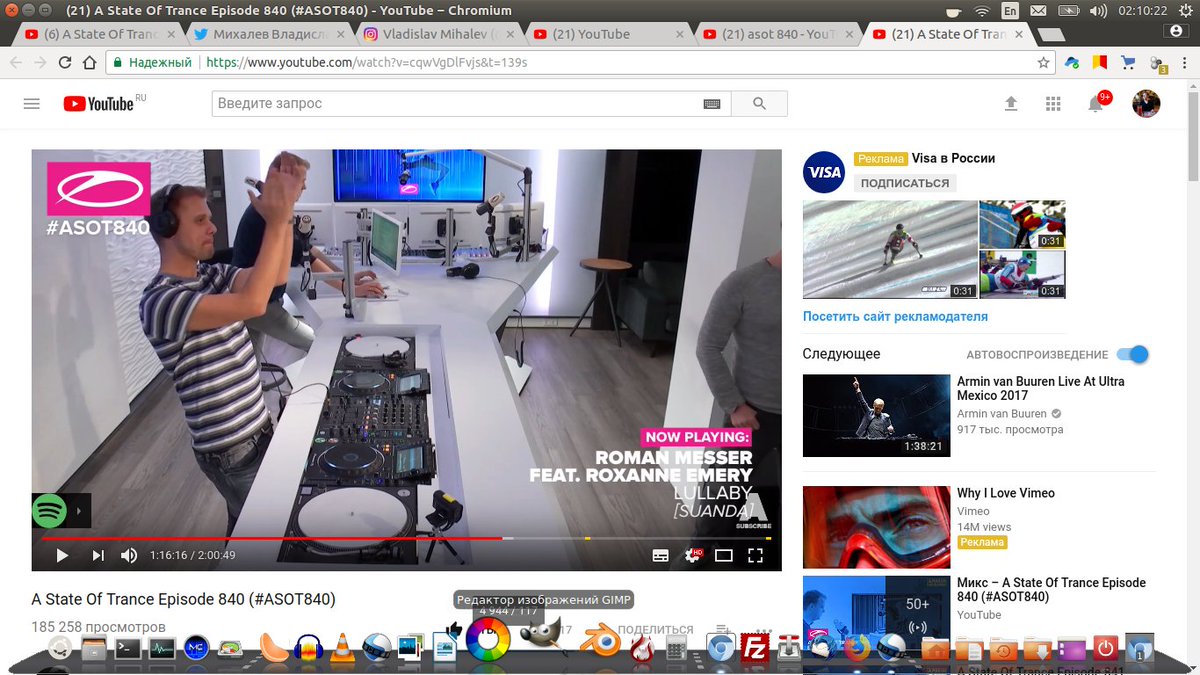Expand the Spotify card arrow in the player

(80, 512)
